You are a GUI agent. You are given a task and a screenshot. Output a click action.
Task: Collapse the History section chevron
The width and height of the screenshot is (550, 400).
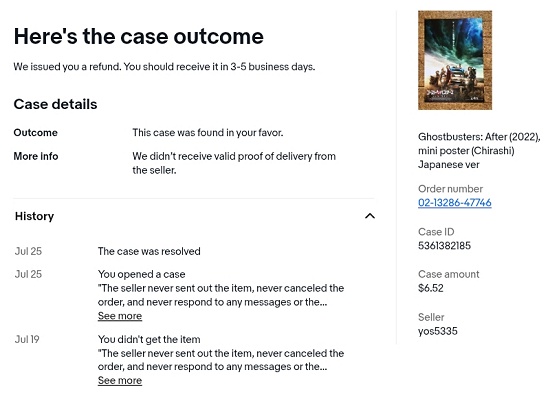[x=370, y=216]
